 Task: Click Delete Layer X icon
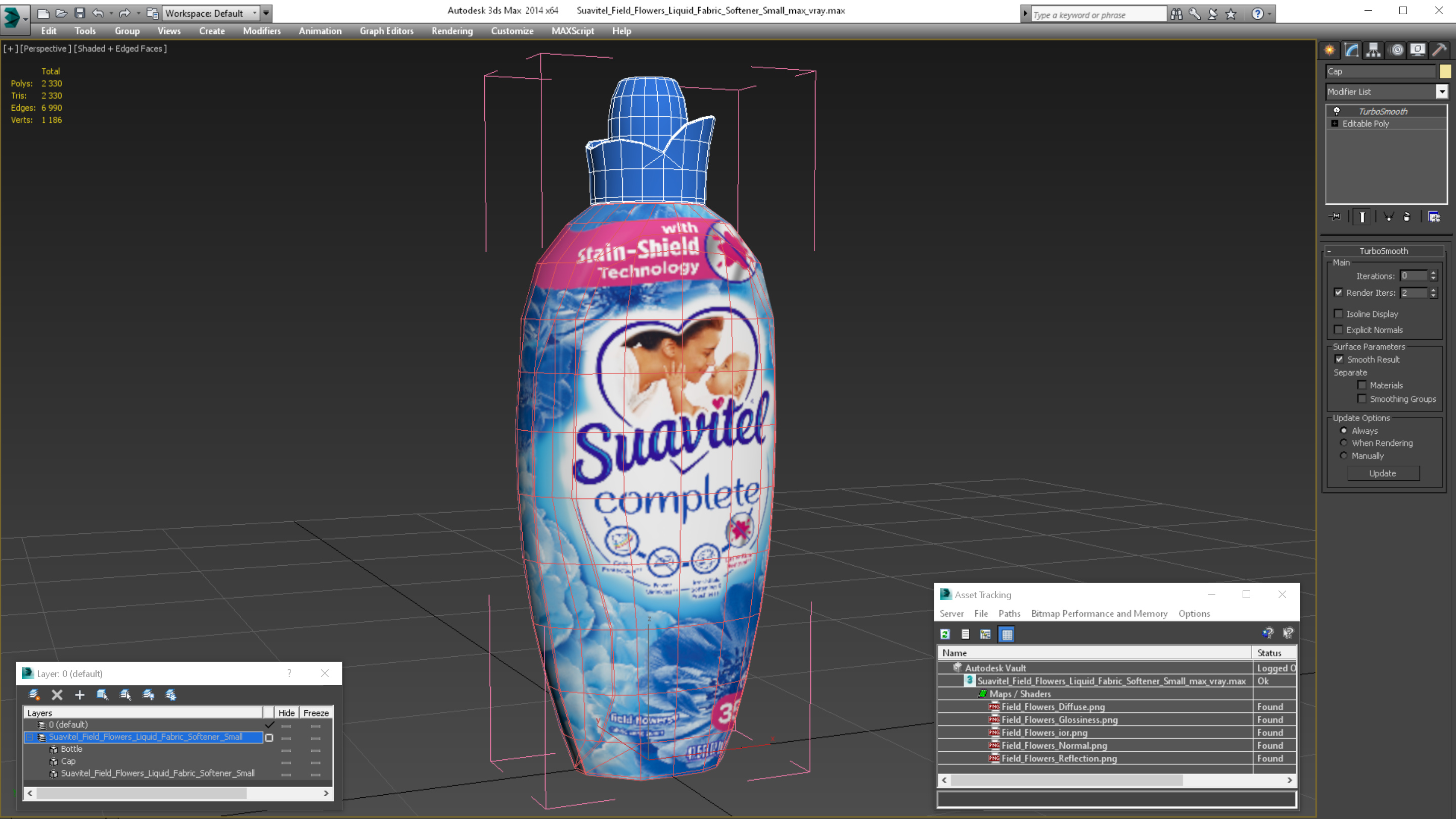tap(57, 695)
